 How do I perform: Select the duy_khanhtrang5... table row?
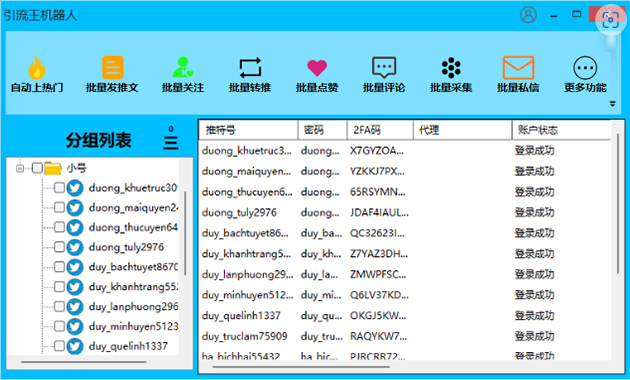click(405, 254)
